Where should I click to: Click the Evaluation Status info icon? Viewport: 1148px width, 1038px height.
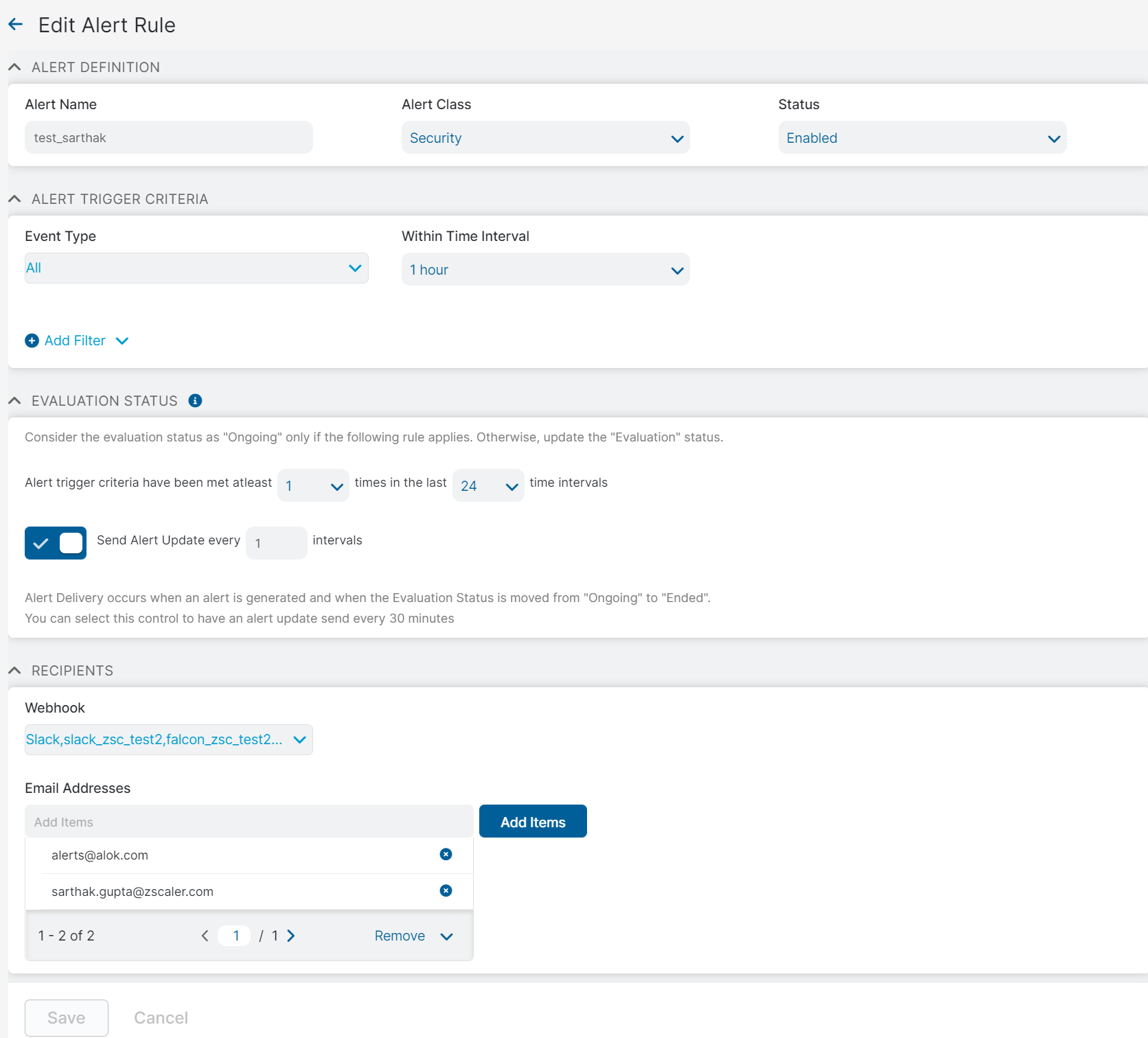tap(195, 401)
